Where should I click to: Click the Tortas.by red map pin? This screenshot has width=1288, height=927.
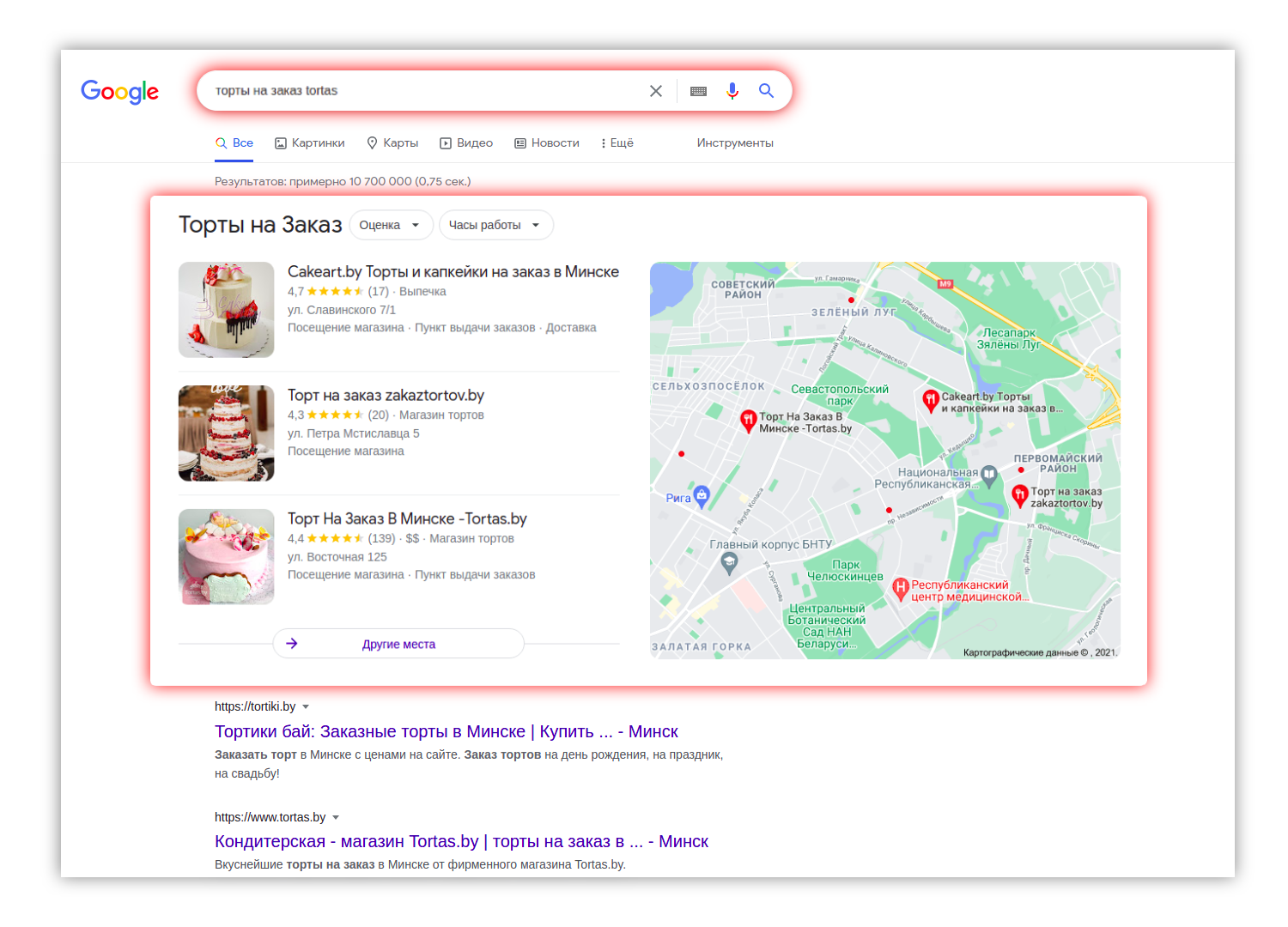pyautogui.click(x=748, y=420)
